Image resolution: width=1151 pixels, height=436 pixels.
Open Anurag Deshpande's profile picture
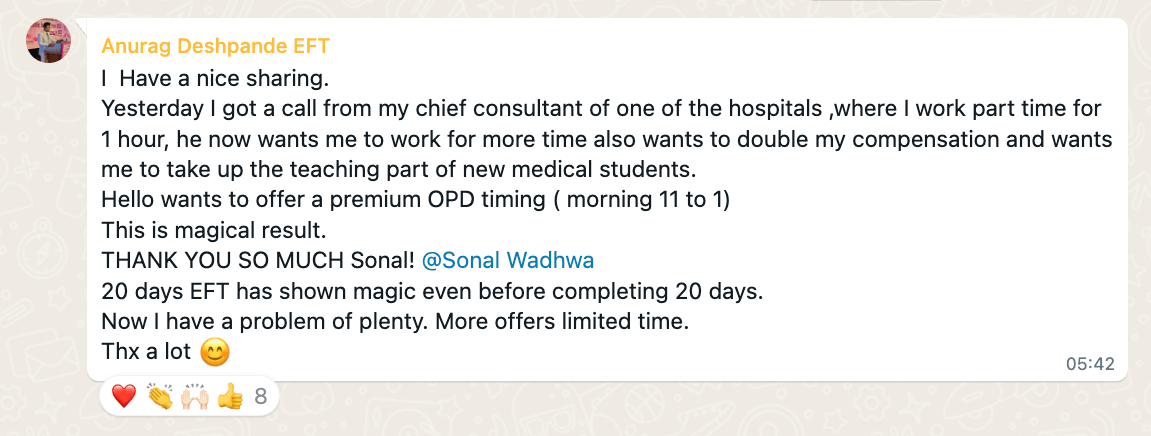pos(48,39)
